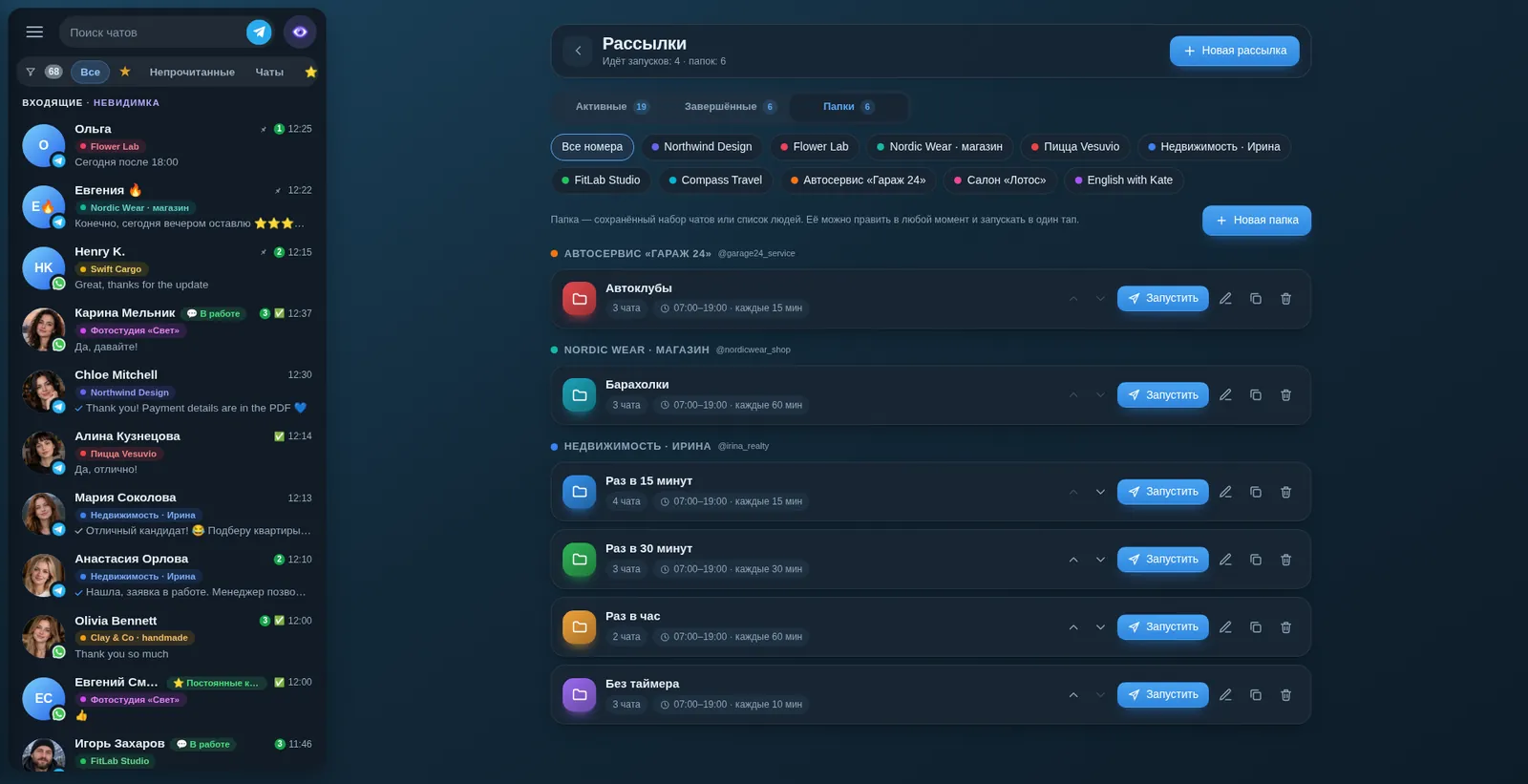Viewport: 1528px width, 784px height.
Task: Launch the 'Автоклубы' folder mailing
Action: pyautogui.click(x=1163, y=299)
